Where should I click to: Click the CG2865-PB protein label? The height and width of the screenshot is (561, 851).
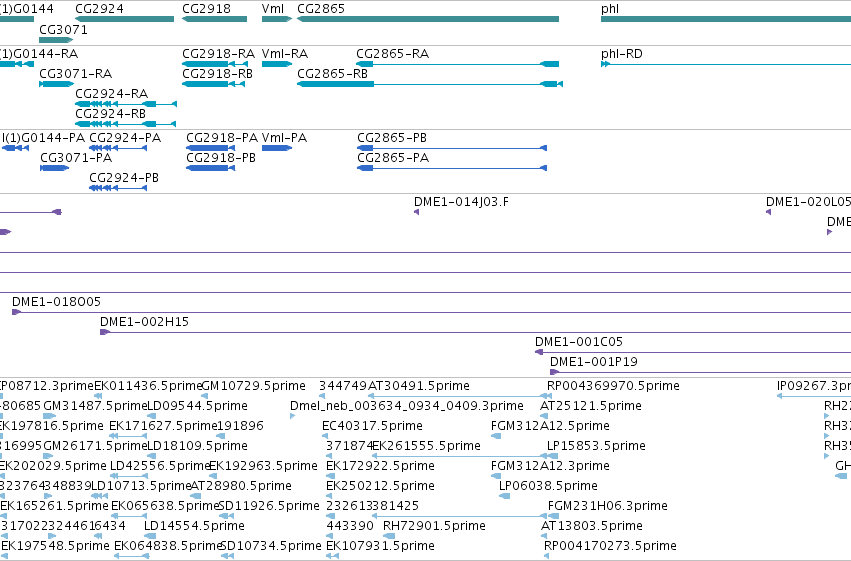click(x=392, y=138)
